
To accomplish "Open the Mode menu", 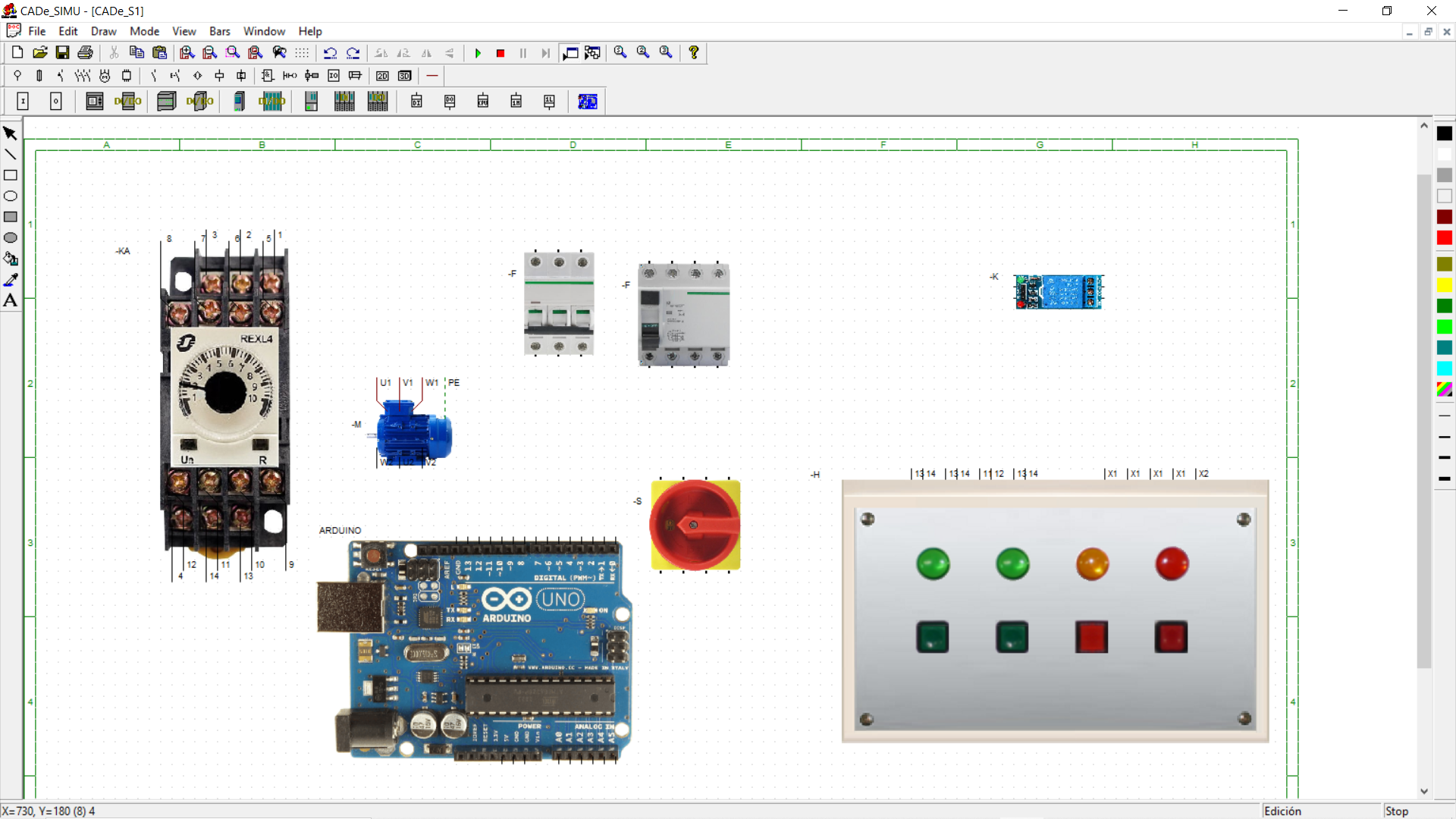I will point(144,31).
